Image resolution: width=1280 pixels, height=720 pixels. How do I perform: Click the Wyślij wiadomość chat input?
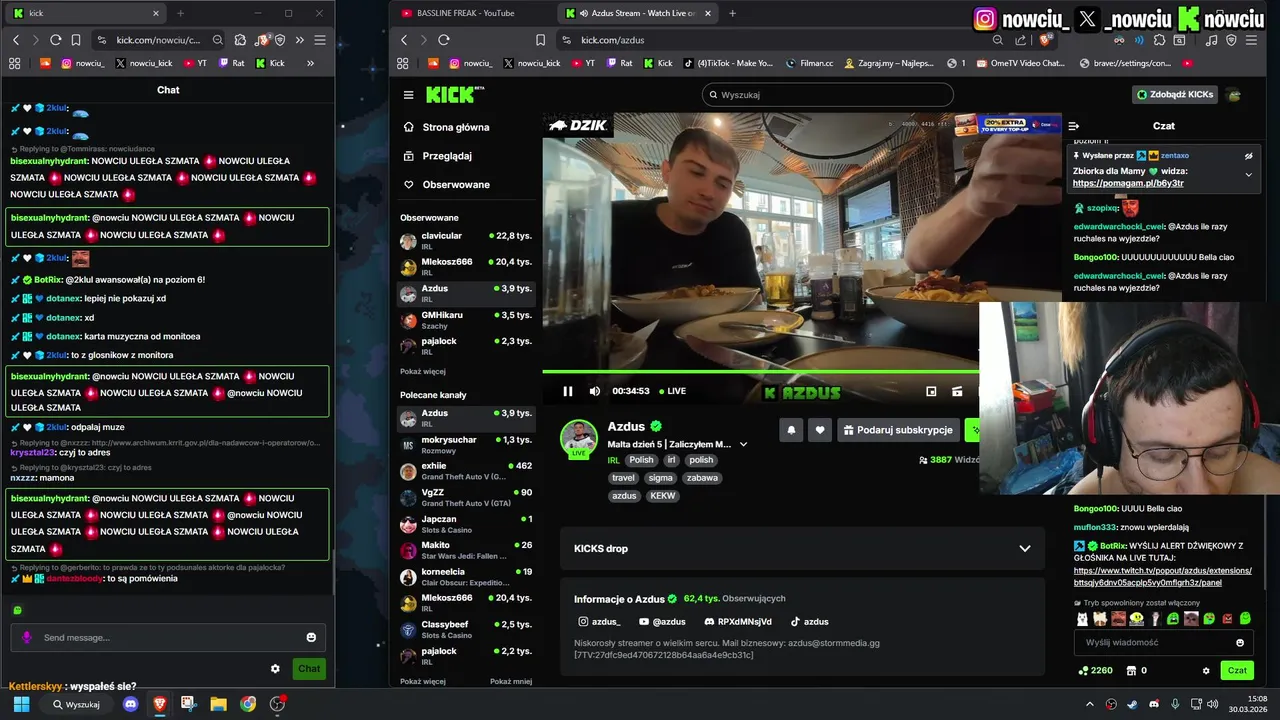1155,642
